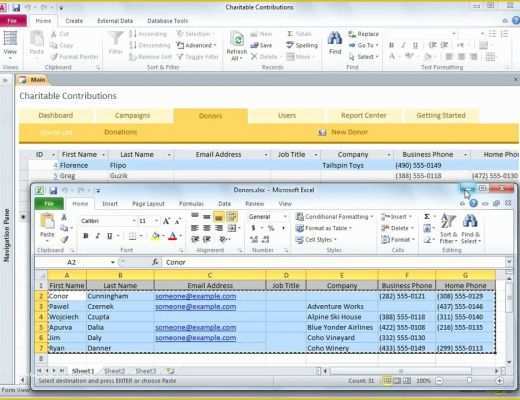Click the Excel Center alignment icon

coord(207,228)
